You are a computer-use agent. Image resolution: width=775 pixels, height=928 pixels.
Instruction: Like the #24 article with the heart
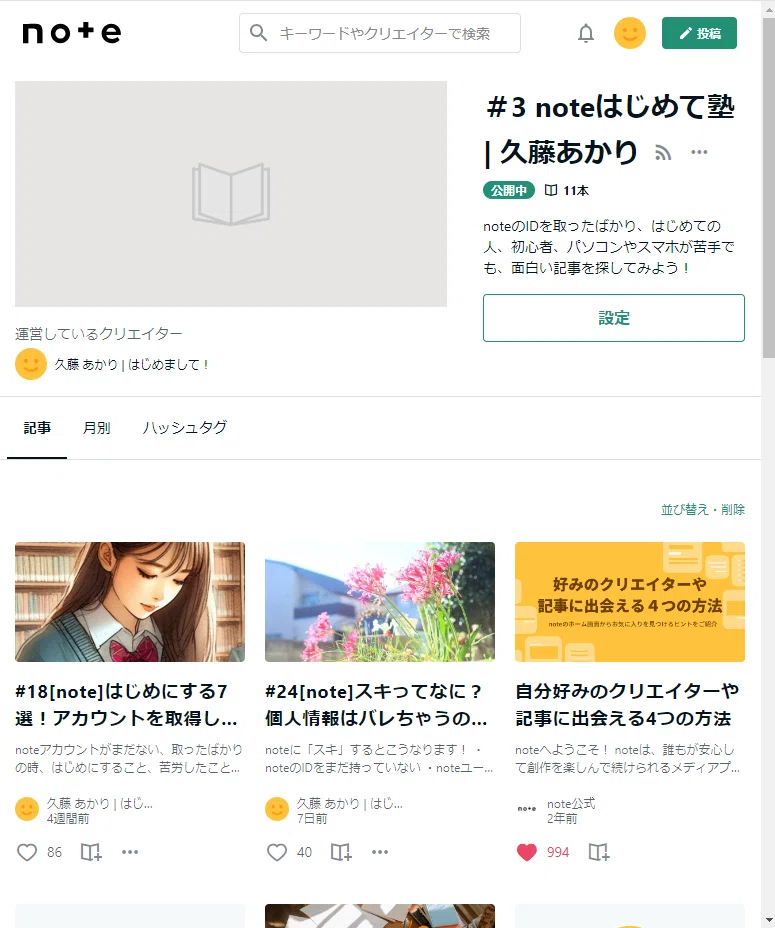click(x=276, y=852)
